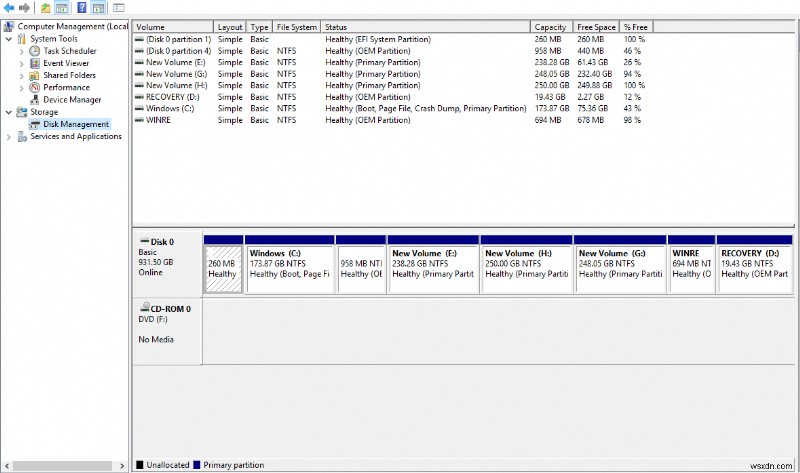Click the Up one level folder icon
800x473 pixels.
[x=45, y=8]
